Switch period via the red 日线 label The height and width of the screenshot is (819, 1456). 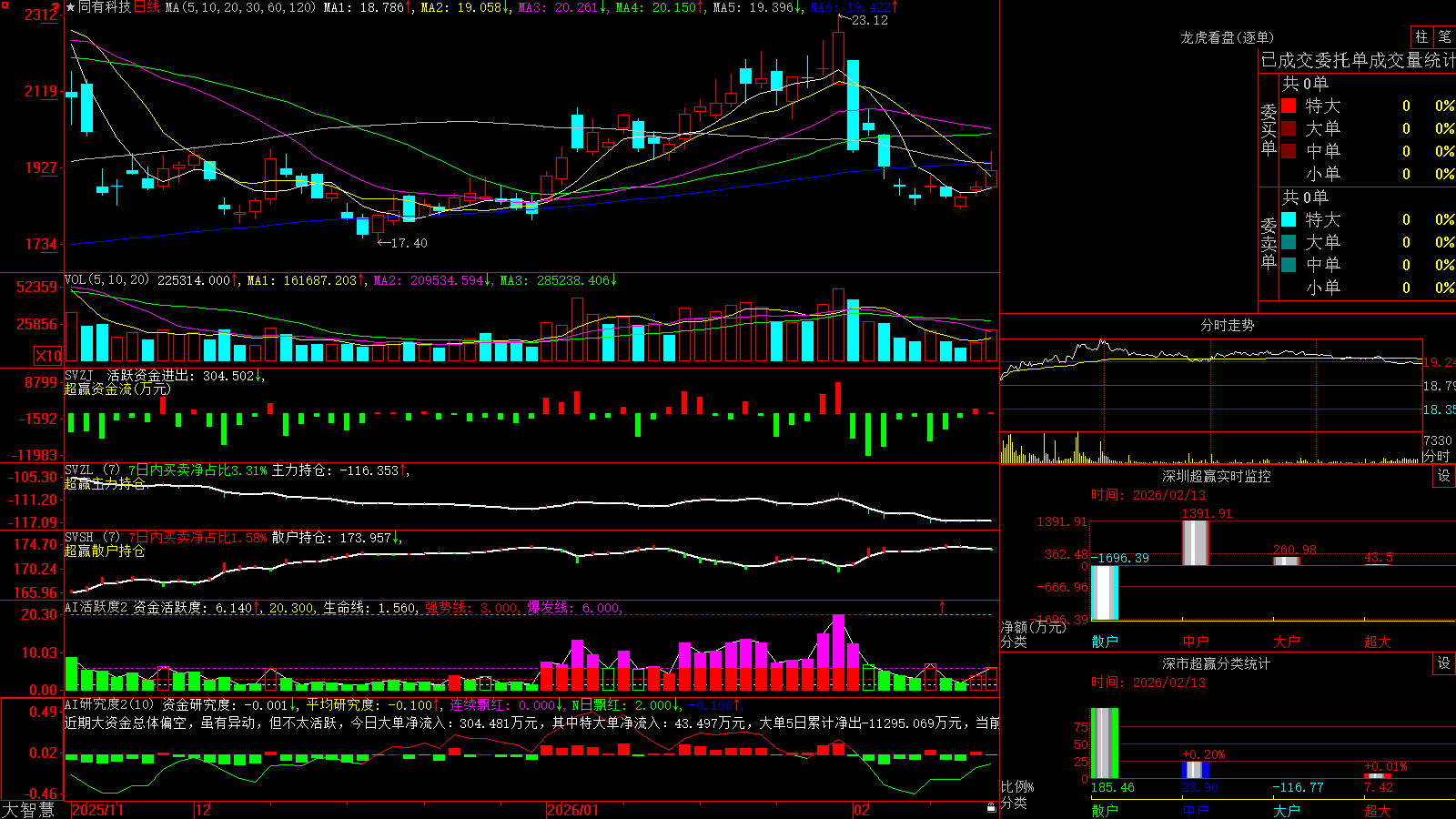pyautogui.click(x=147, y=7)
